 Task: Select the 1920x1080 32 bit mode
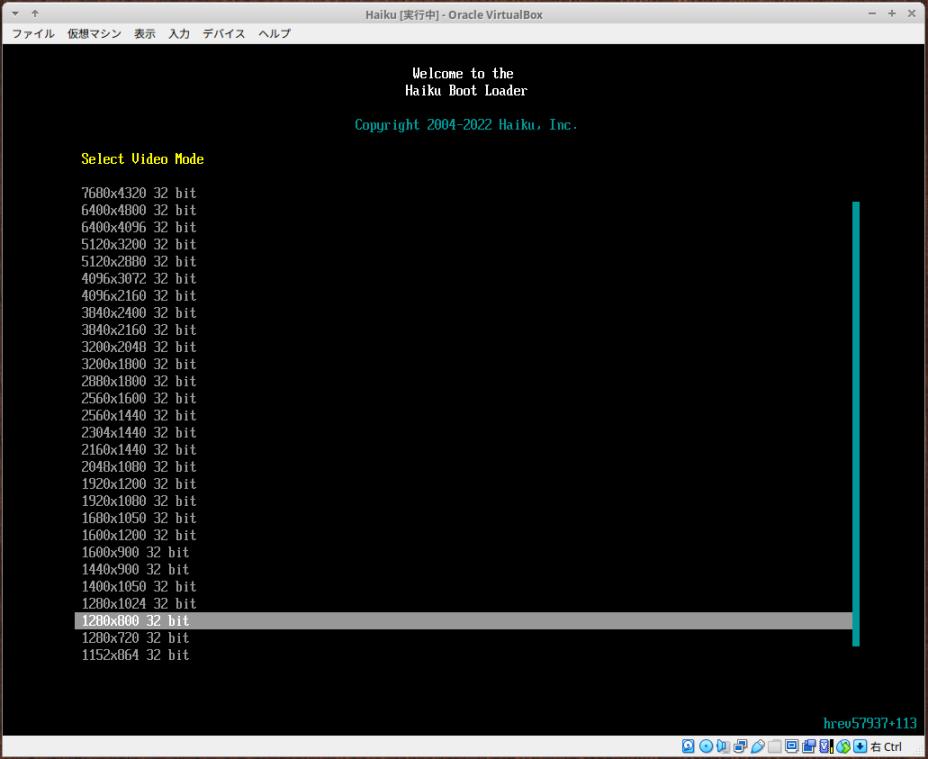pos(138,501)
